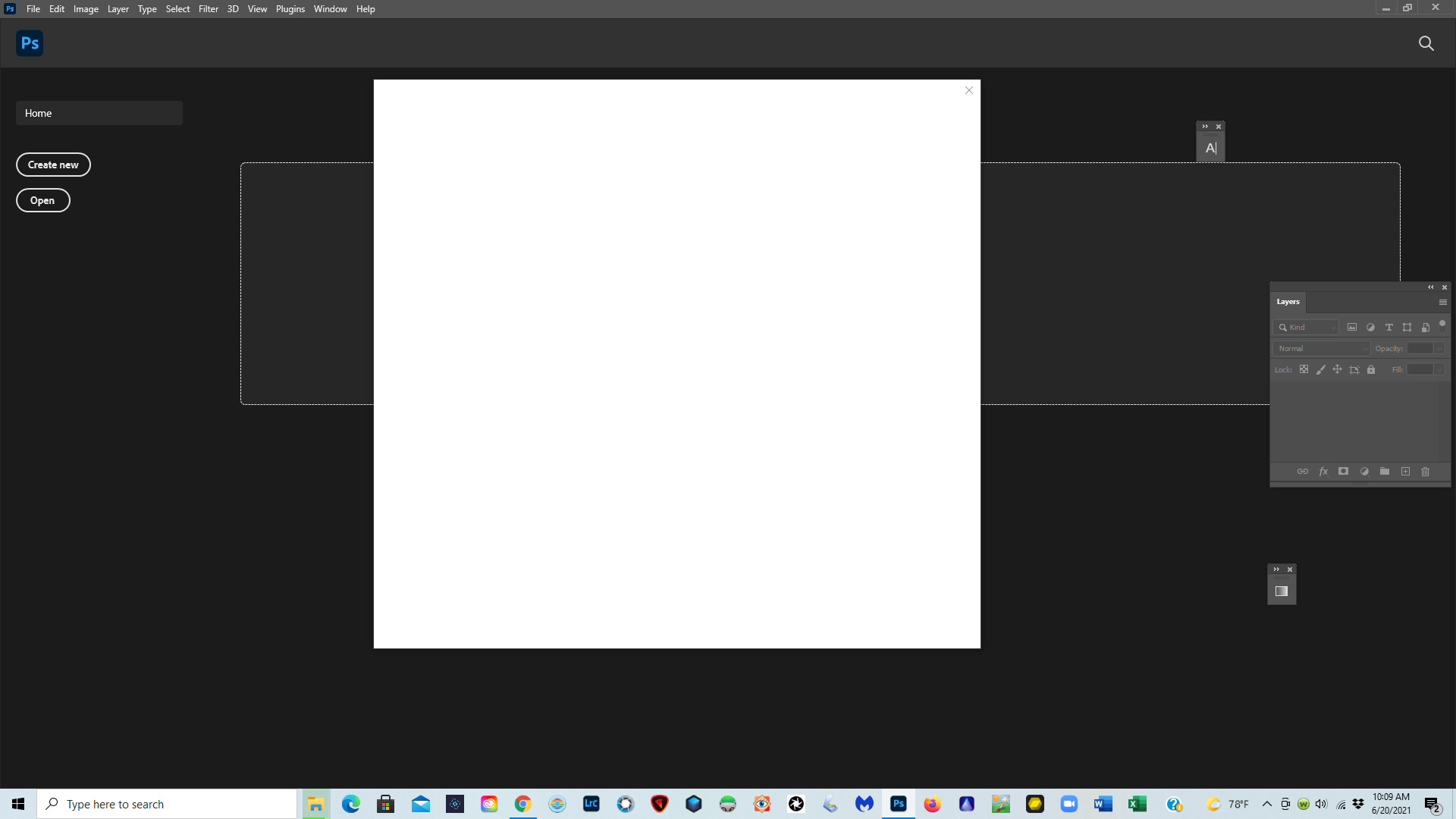Screen dimensions: 1456x819
Task: Expand the Opacity value dropdown
Action: coord(1440,348)
